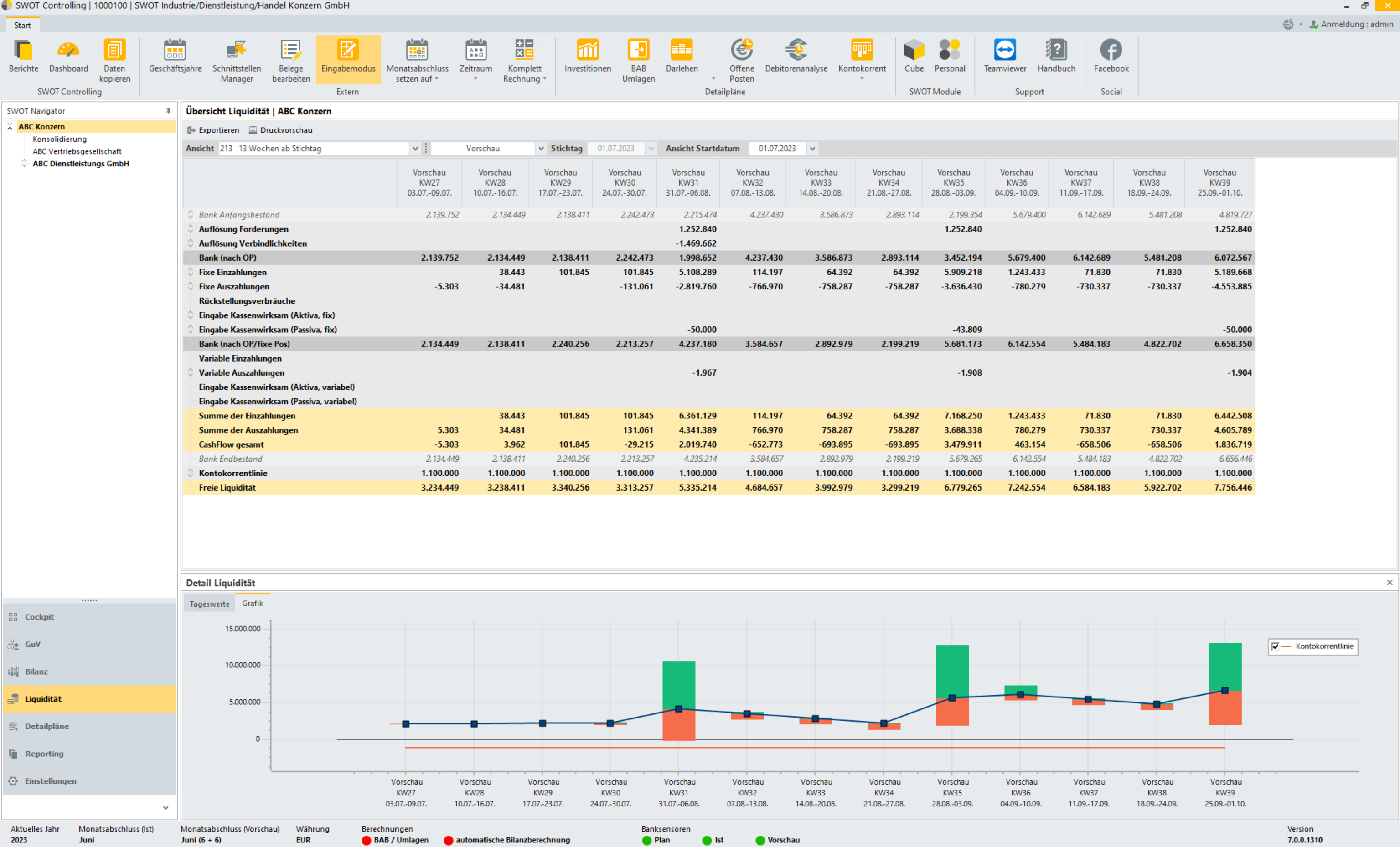Viewport: 1400px width, 847px height.
Task: Click the Exportieren button
Action: click(213, 130)
